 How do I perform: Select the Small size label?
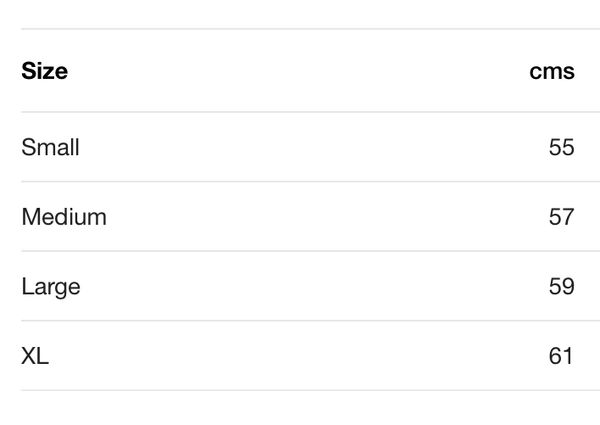(50, 147)
